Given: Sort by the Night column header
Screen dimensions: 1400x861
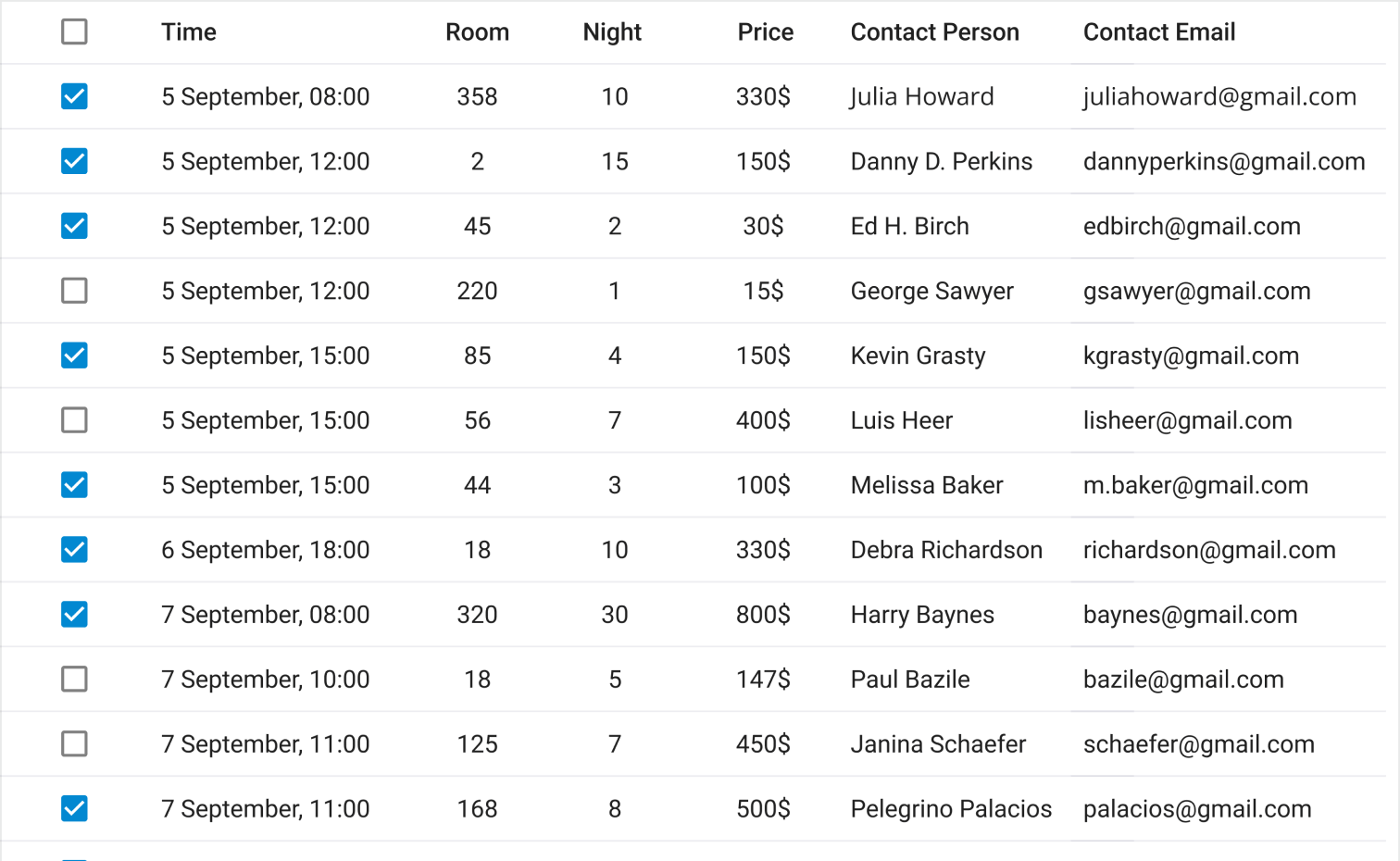Looking at the screenshot, I should 612,32.
